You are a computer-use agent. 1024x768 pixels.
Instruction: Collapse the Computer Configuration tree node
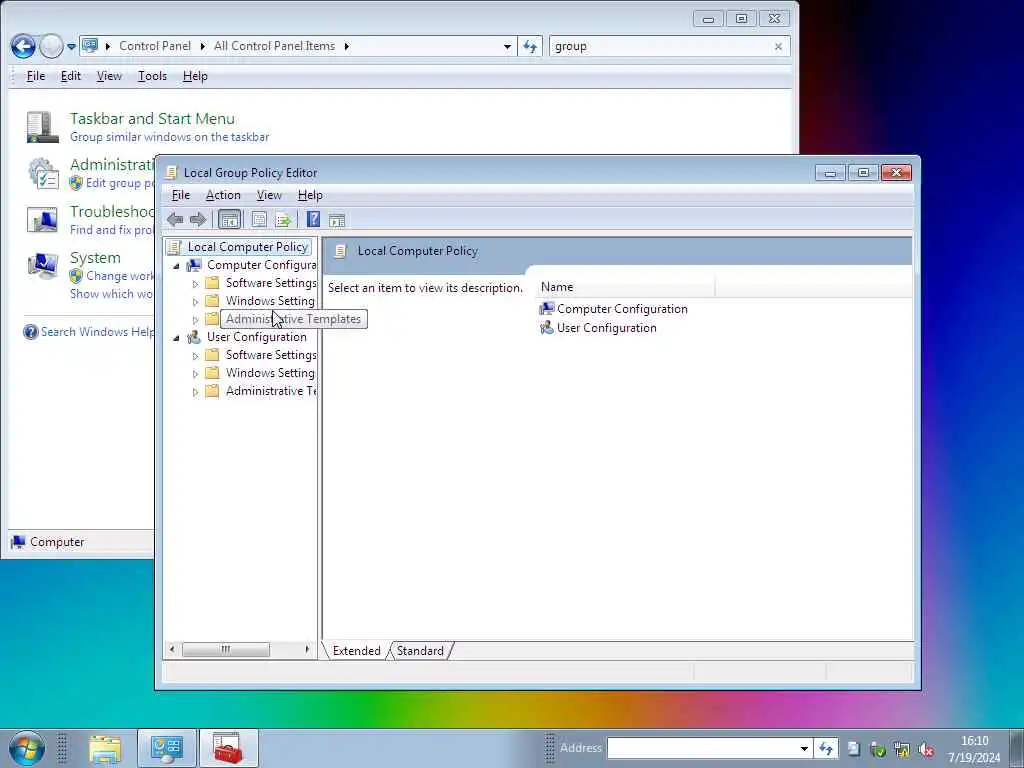pyautogui.click(x=176, y=266)
